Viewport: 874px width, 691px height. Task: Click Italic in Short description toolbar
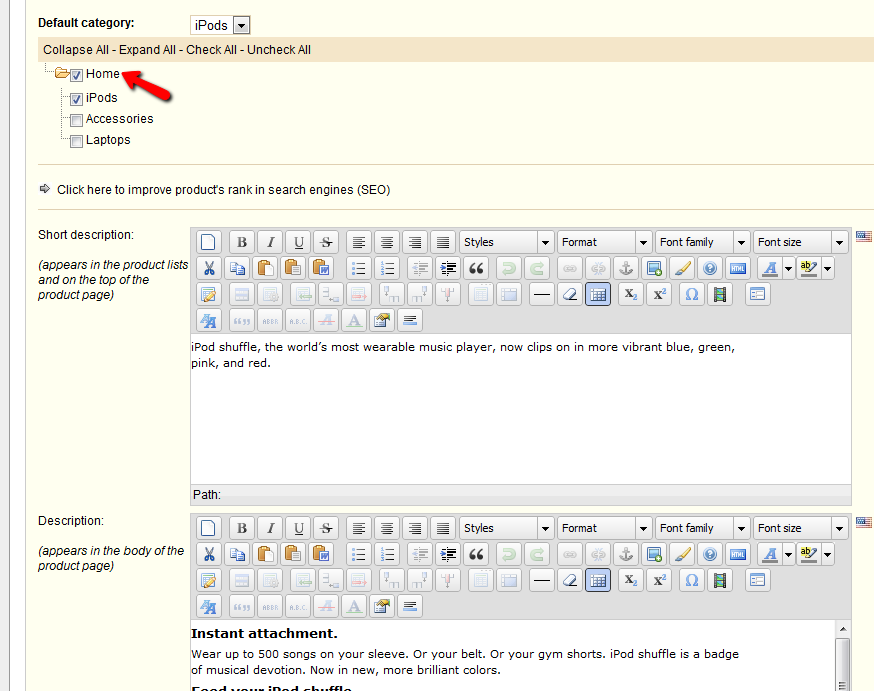pos(270,242)
